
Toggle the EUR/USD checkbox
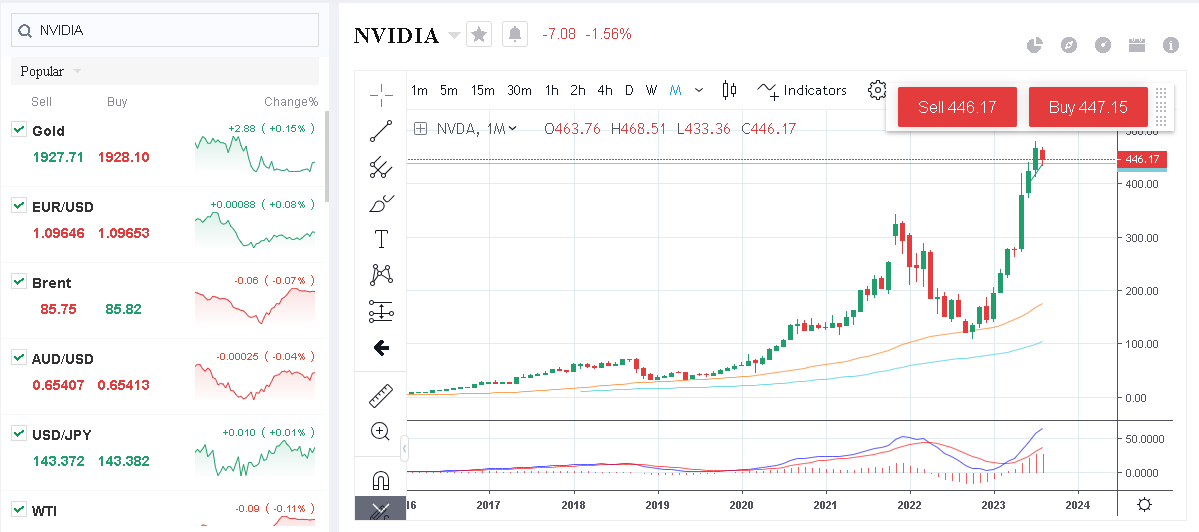tap(18, 205)
